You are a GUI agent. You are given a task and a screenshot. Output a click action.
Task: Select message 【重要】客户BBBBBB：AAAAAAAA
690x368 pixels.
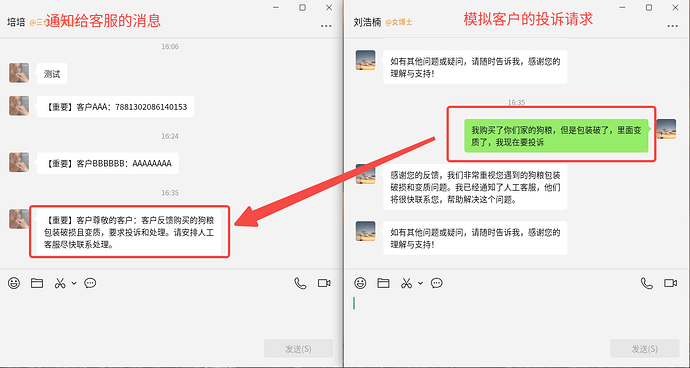click(108, 163)
